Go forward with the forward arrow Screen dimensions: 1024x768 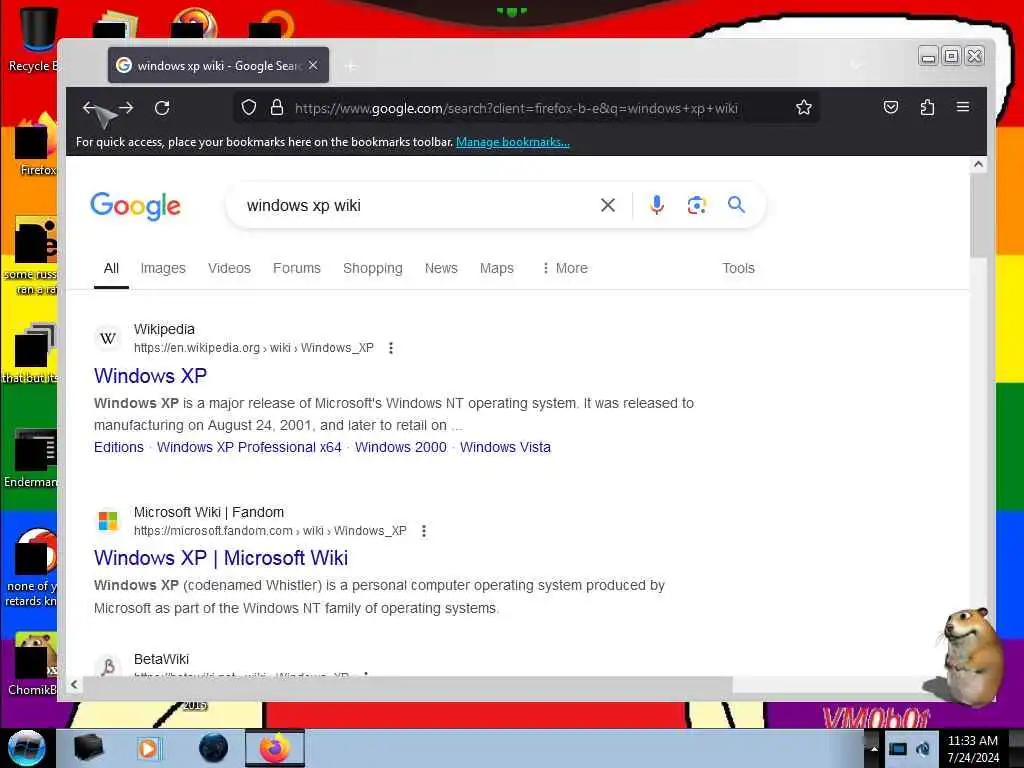(x=126, y=108)
